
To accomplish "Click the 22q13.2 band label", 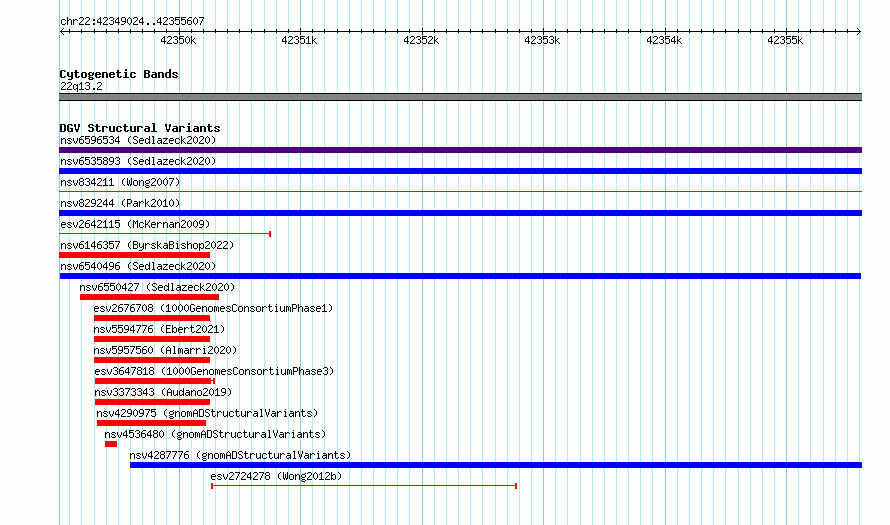I will [x=81, y=86].
